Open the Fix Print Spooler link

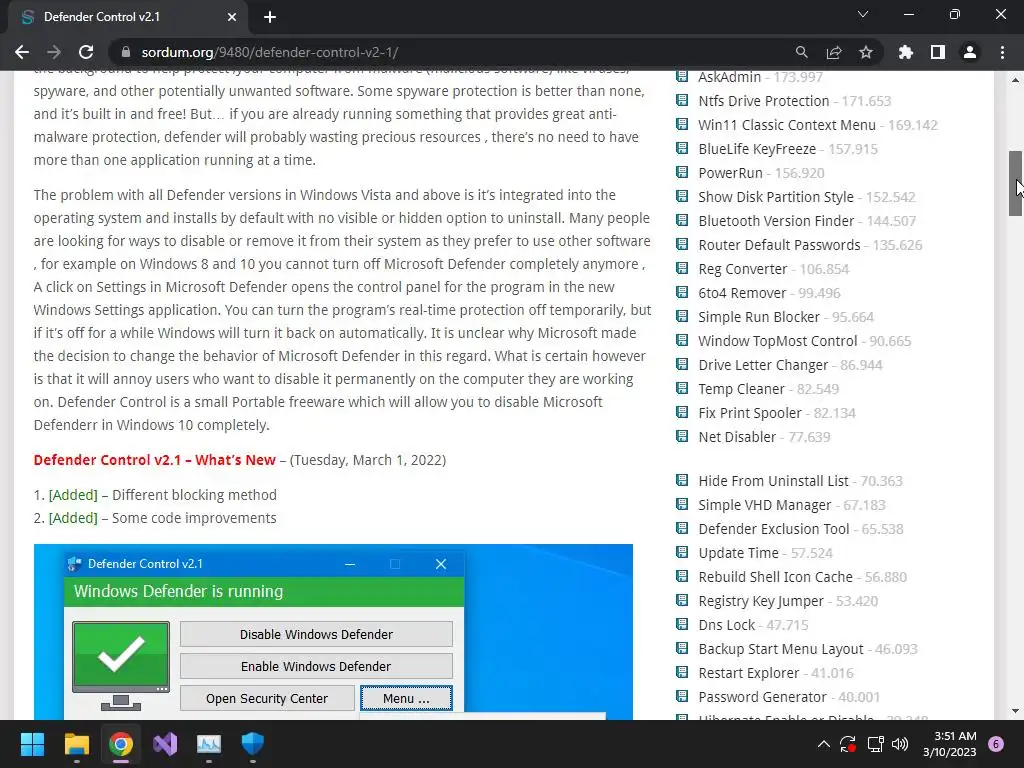(x=750, y=413)
